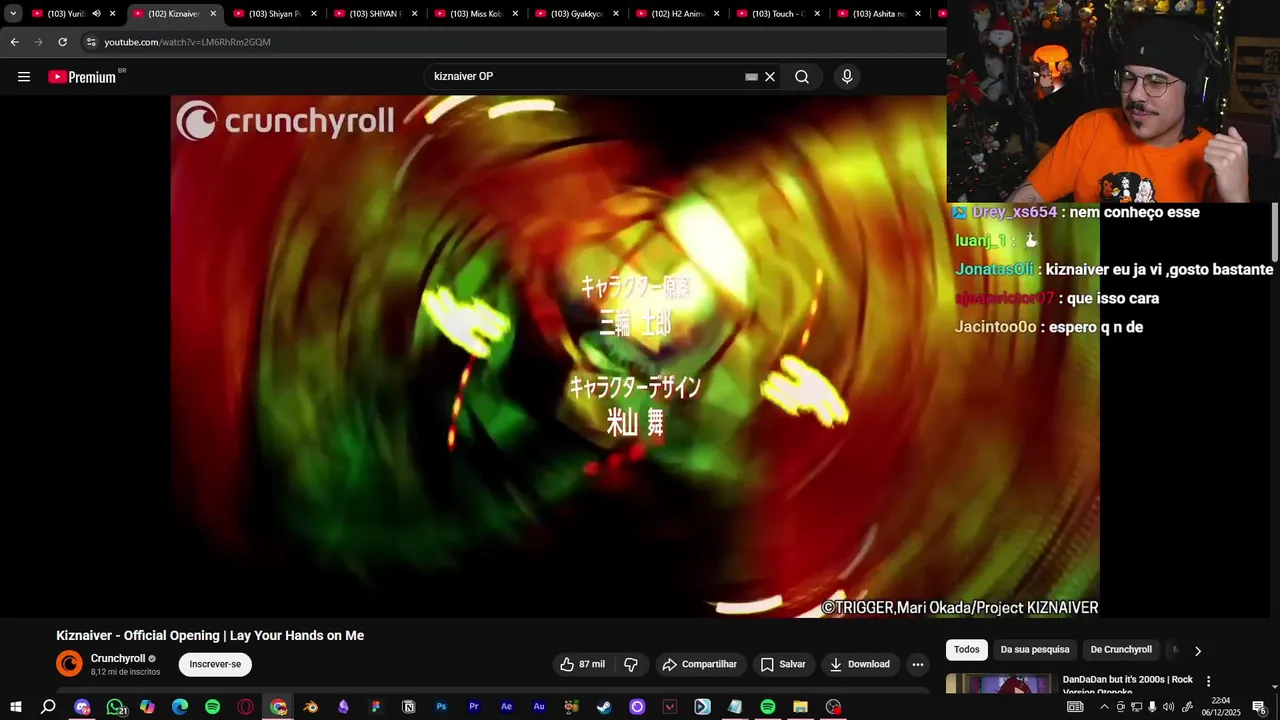The height and width of the screenshot is (720, 1280).
Task: Click the Download button
Action: point(858,664)
